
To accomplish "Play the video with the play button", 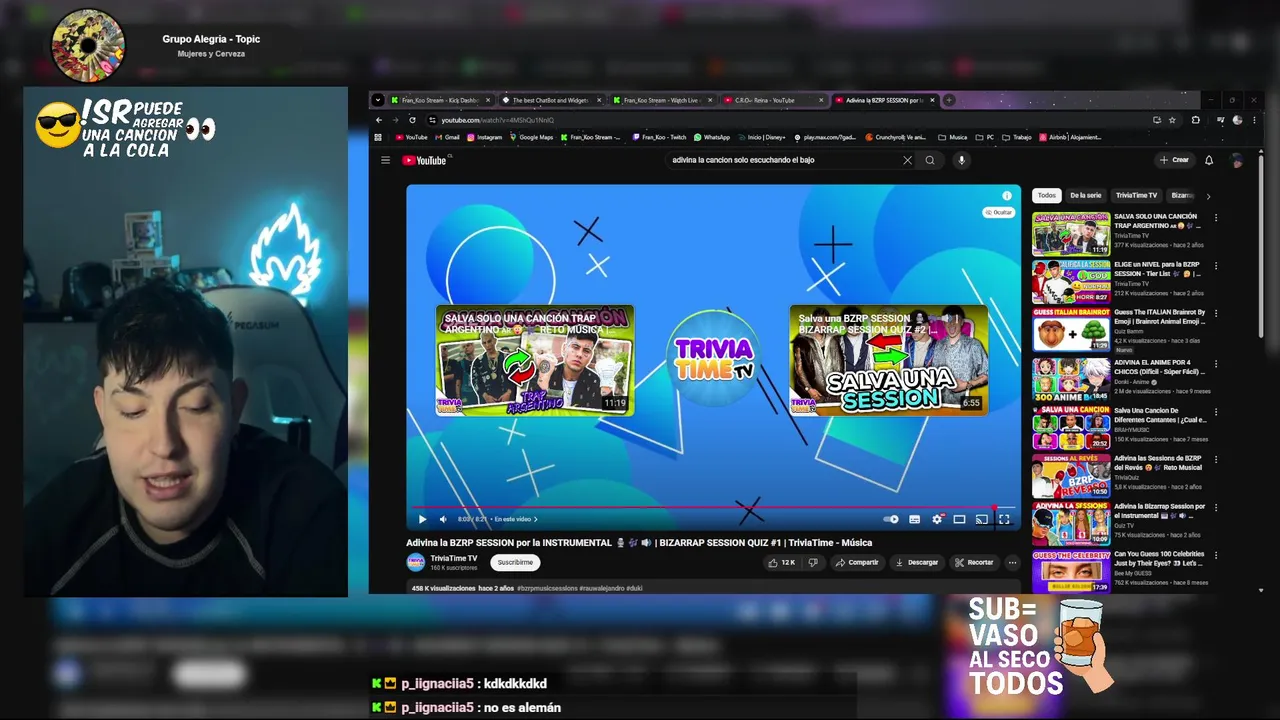I will 422,519.
